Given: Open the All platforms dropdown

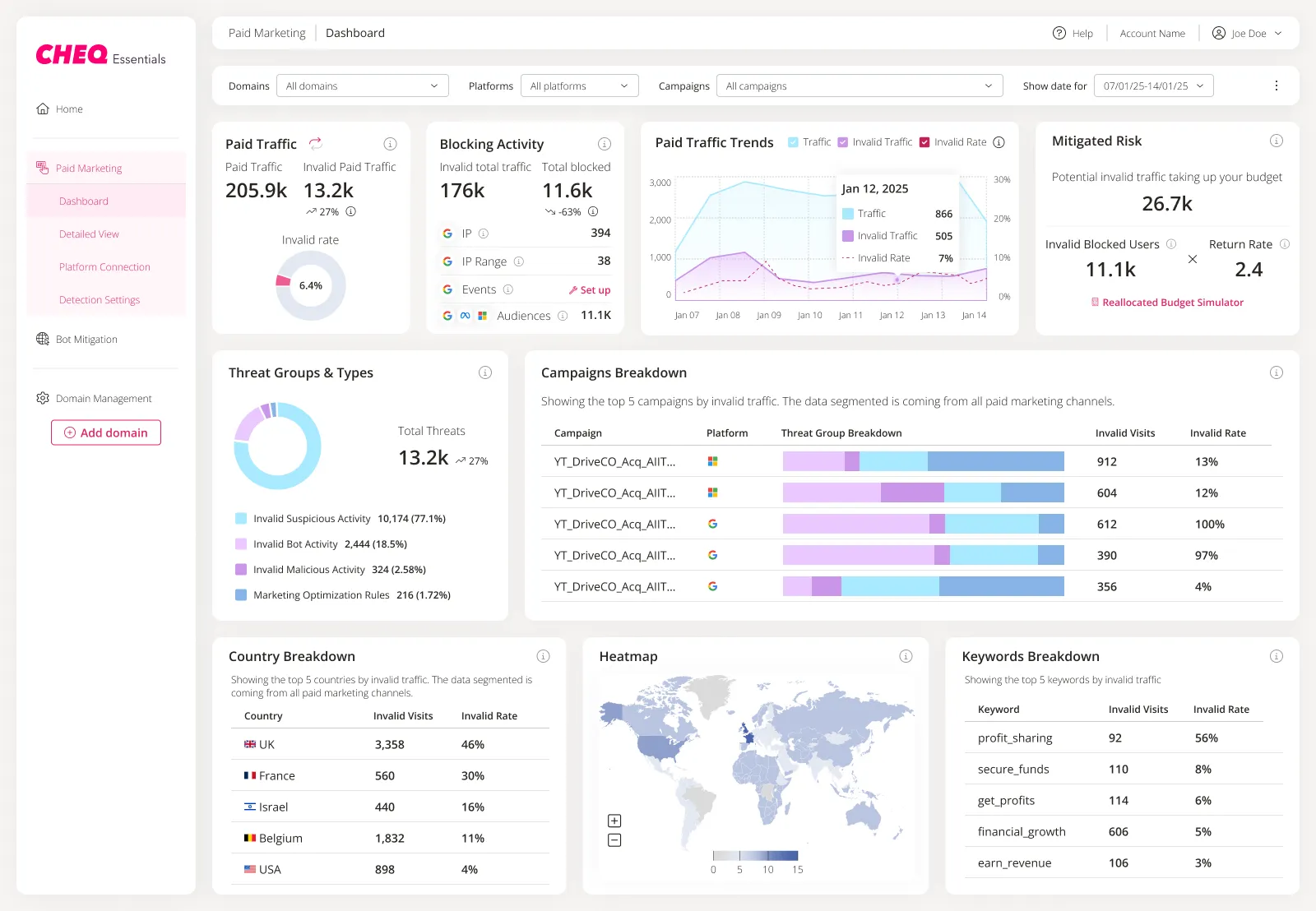Looking at the screenshot, I should [580, 86].
